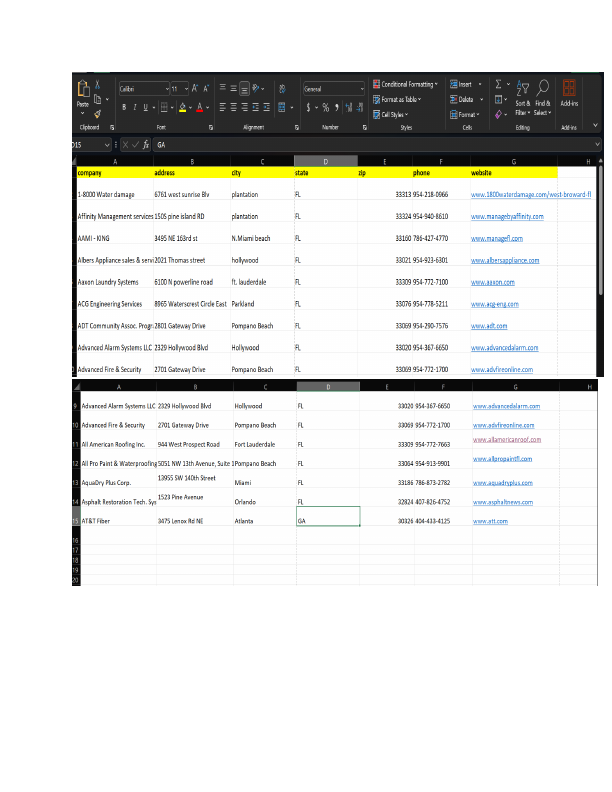Apply Comma Style format
The height and width of the screenshot is (792, 612).
point(337,107)
